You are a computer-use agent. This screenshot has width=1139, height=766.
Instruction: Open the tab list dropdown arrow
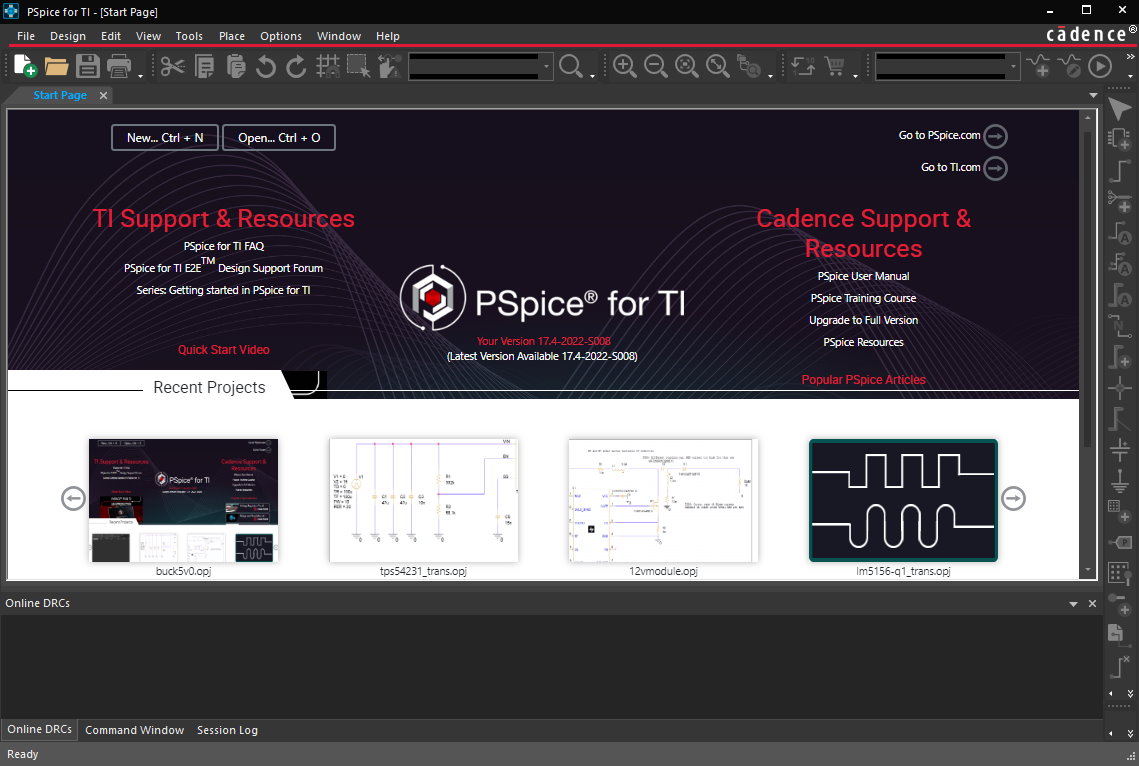pos(1093,95)
